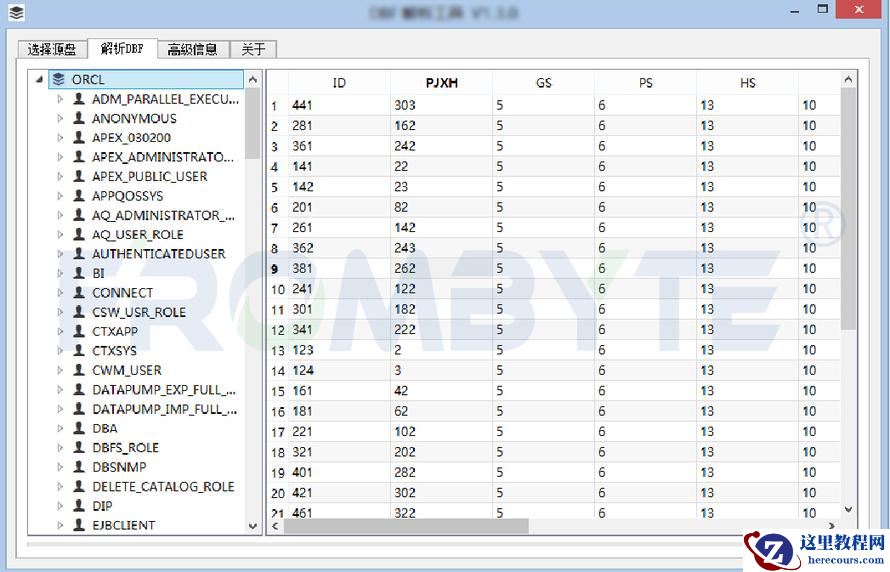
Task: Select the APEX_ADMINISTRATO... tree item
Action: click(x=163, y=157)
